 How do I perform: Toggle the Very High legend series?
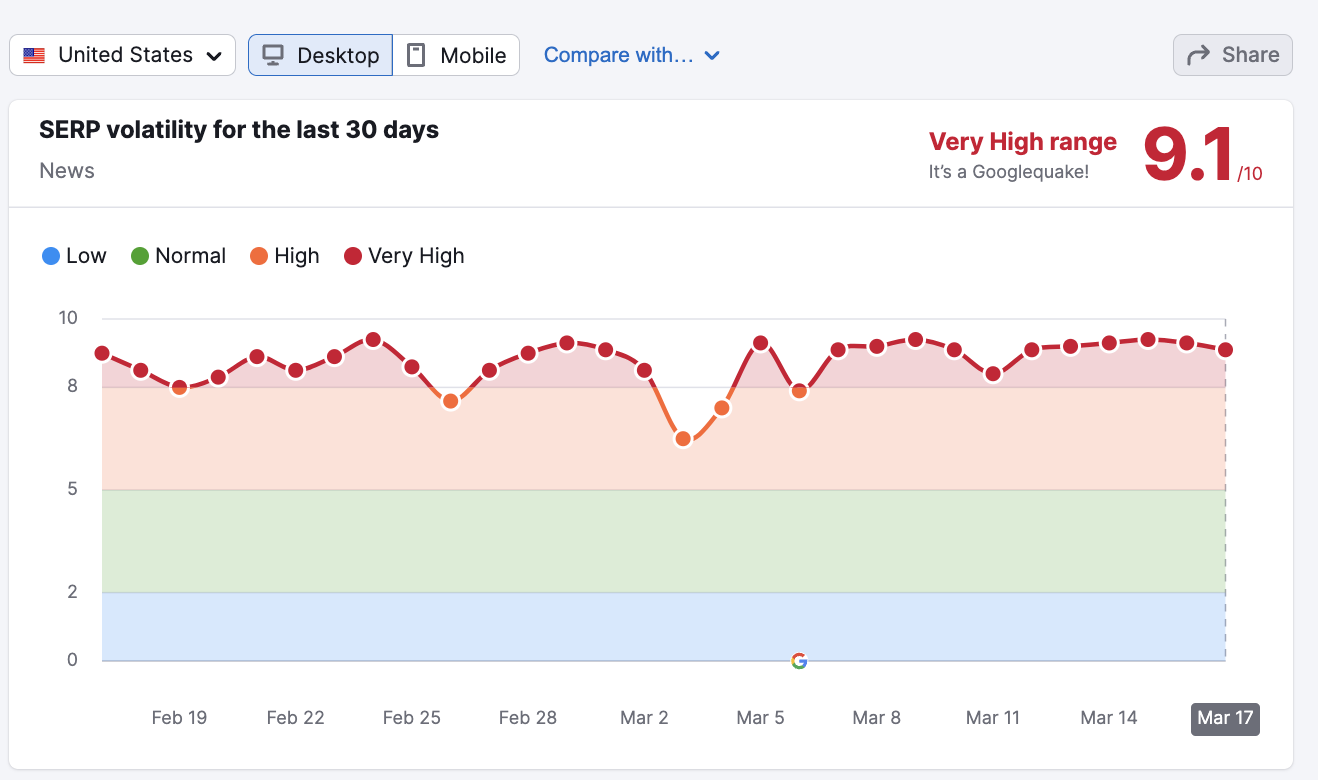coord(404,256)
